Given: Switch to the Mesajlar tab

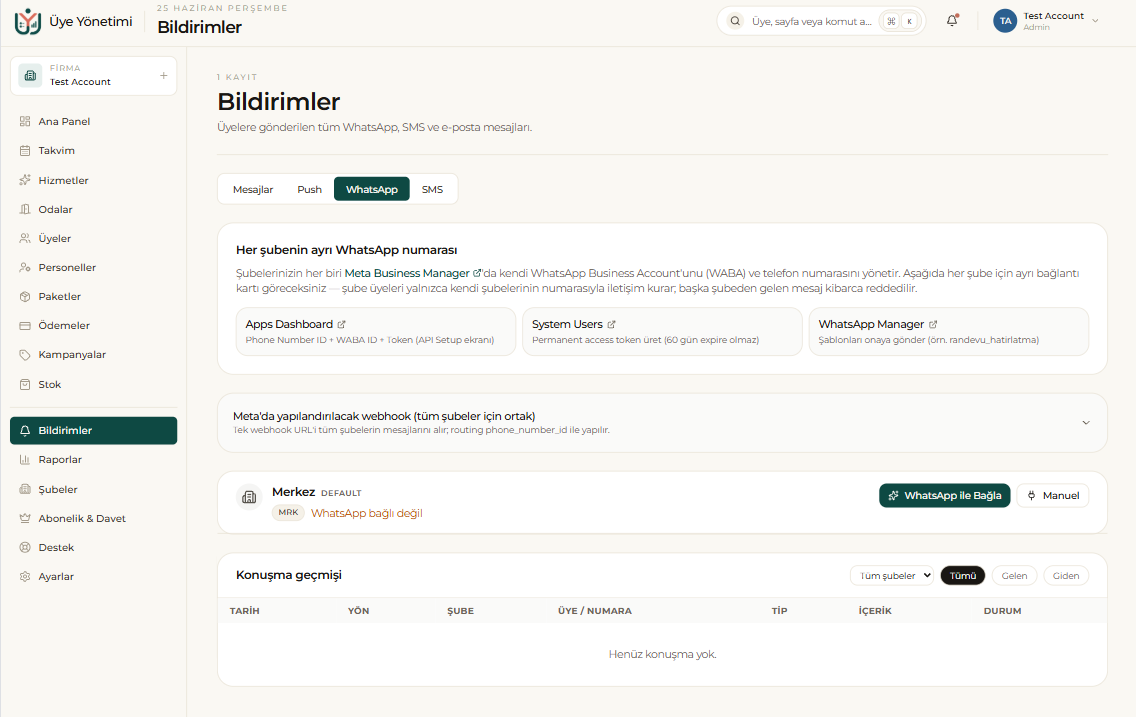Looking at the screenshot, I should 253,189.
